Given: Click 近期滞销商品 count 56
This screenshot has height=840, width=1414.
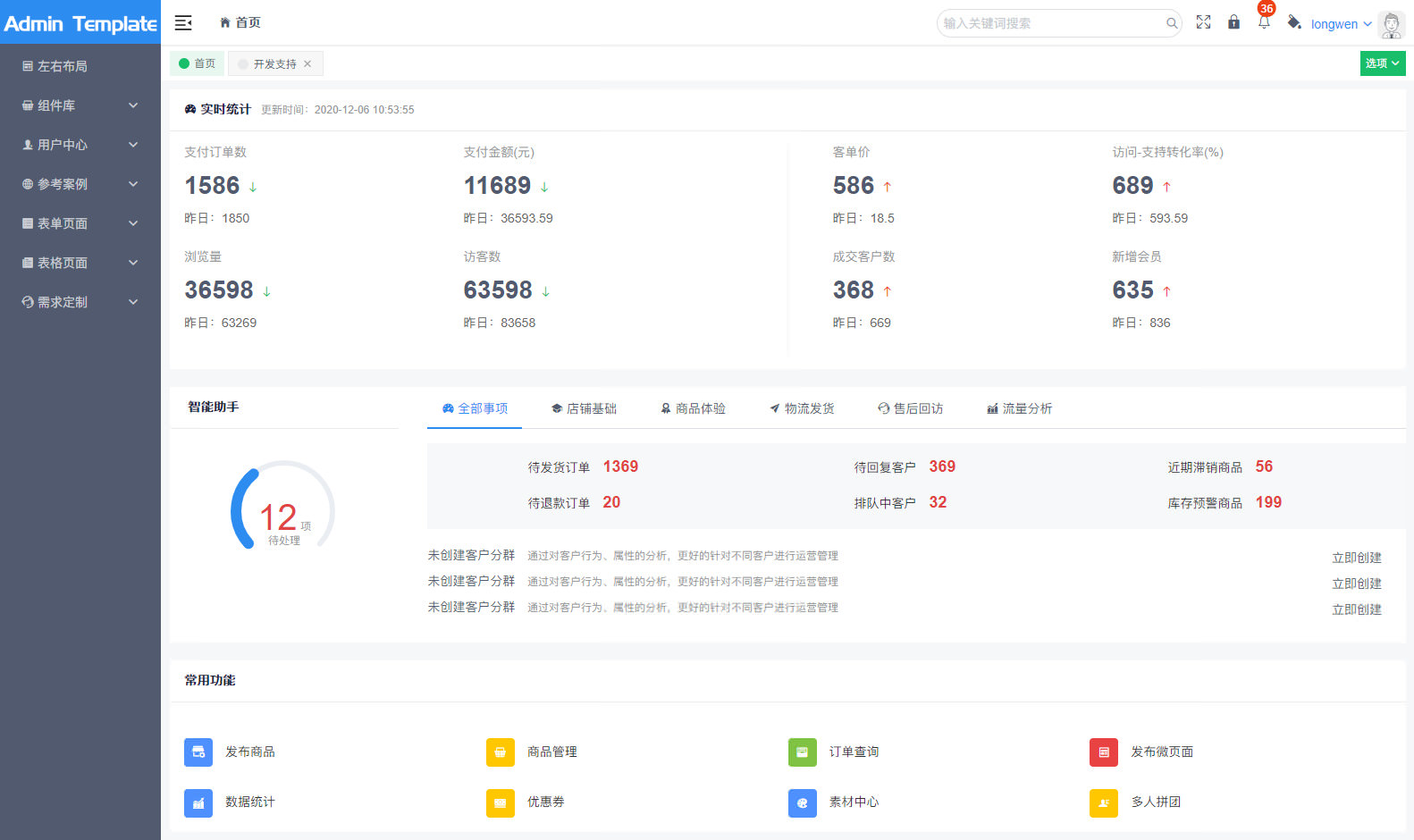Looking at the screenshot, I should 1264,466.
